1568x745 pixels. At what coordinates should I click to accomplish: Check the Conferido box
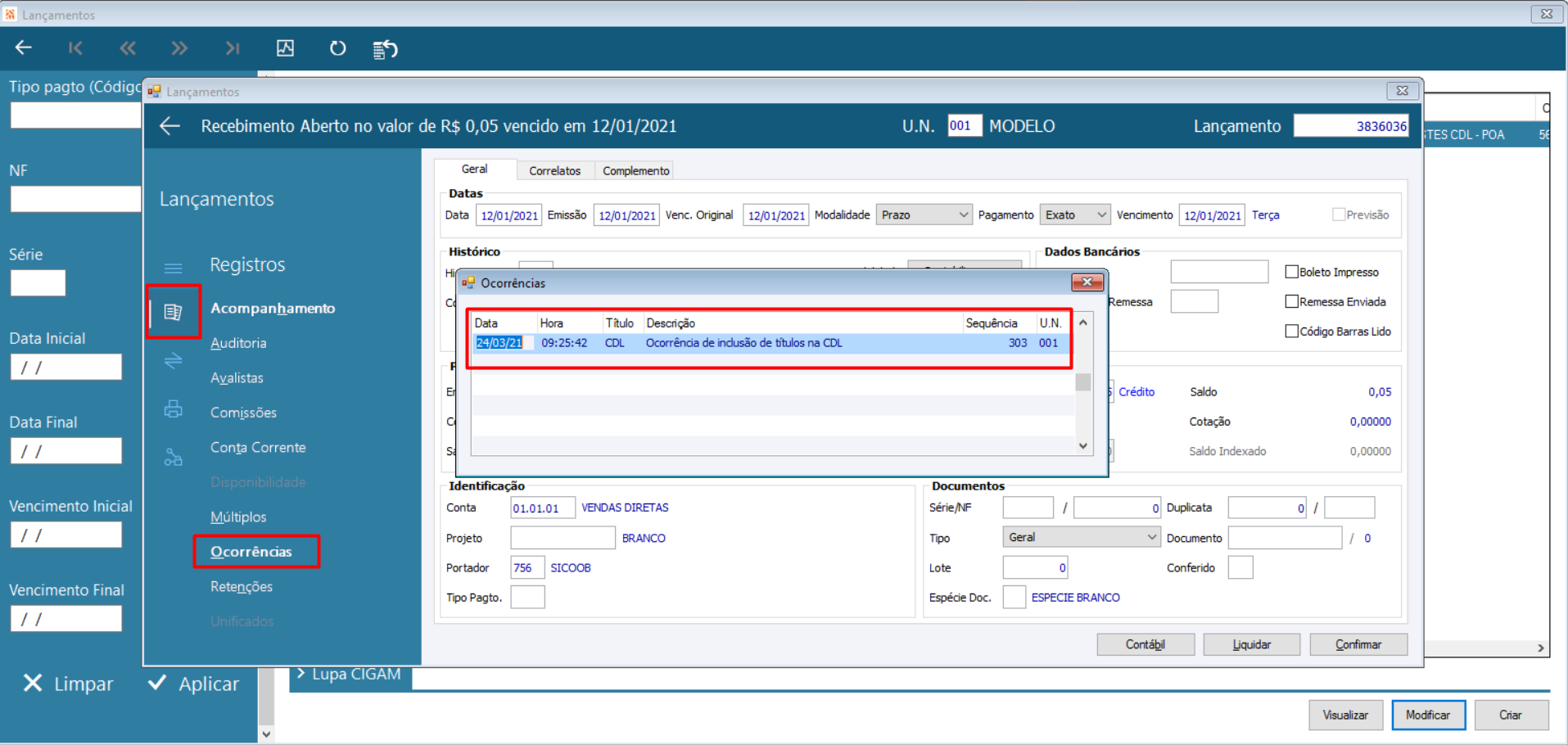1240,567
